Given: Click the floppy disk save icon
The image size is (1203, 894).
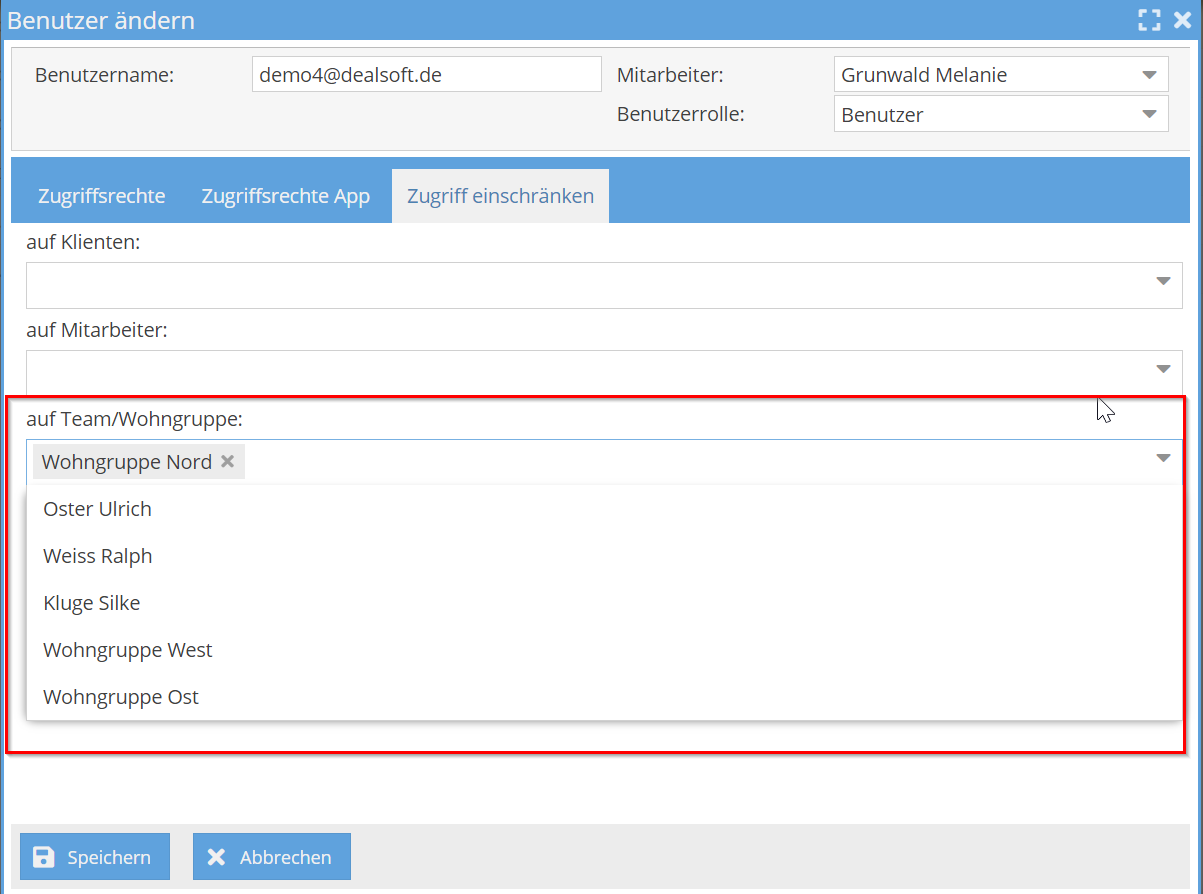Looking at the screenshot, I should (44, 857).
